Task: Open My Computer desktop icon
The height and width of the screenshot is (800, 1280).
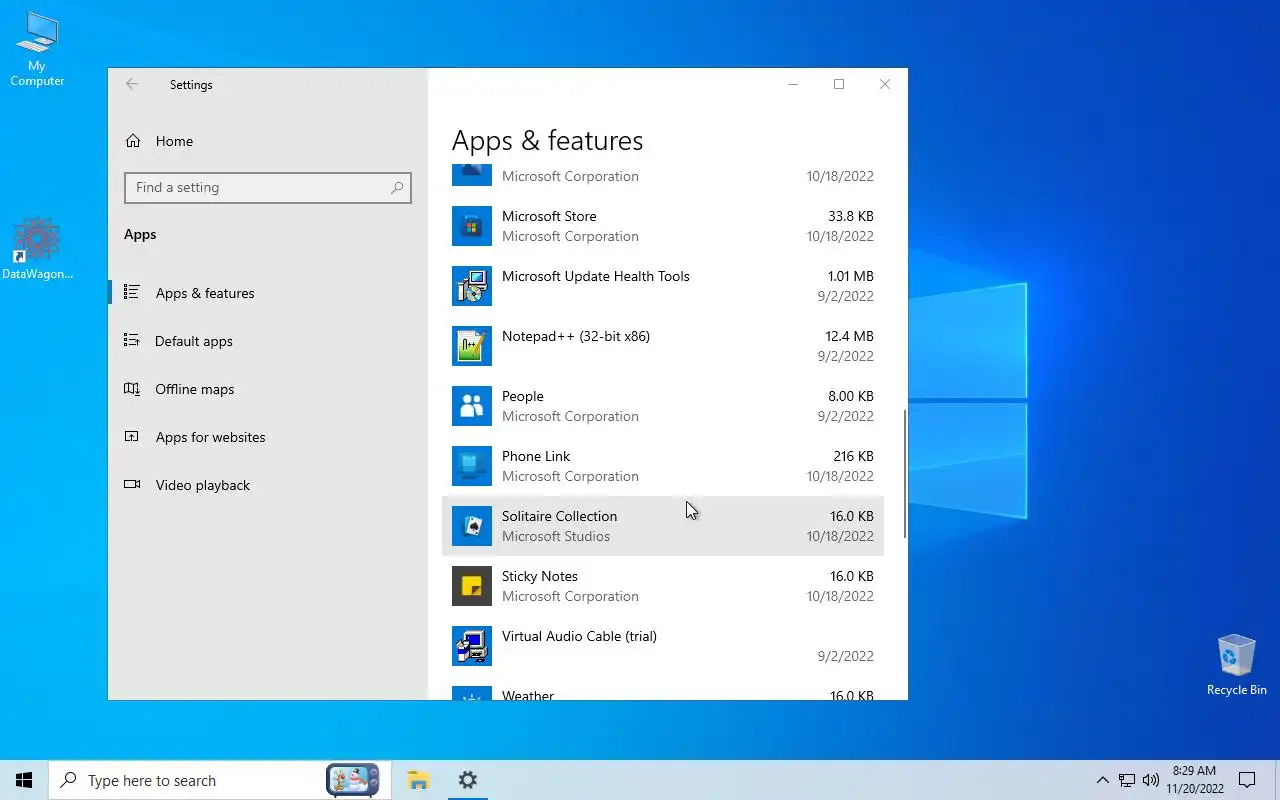Action: point(37,49)
